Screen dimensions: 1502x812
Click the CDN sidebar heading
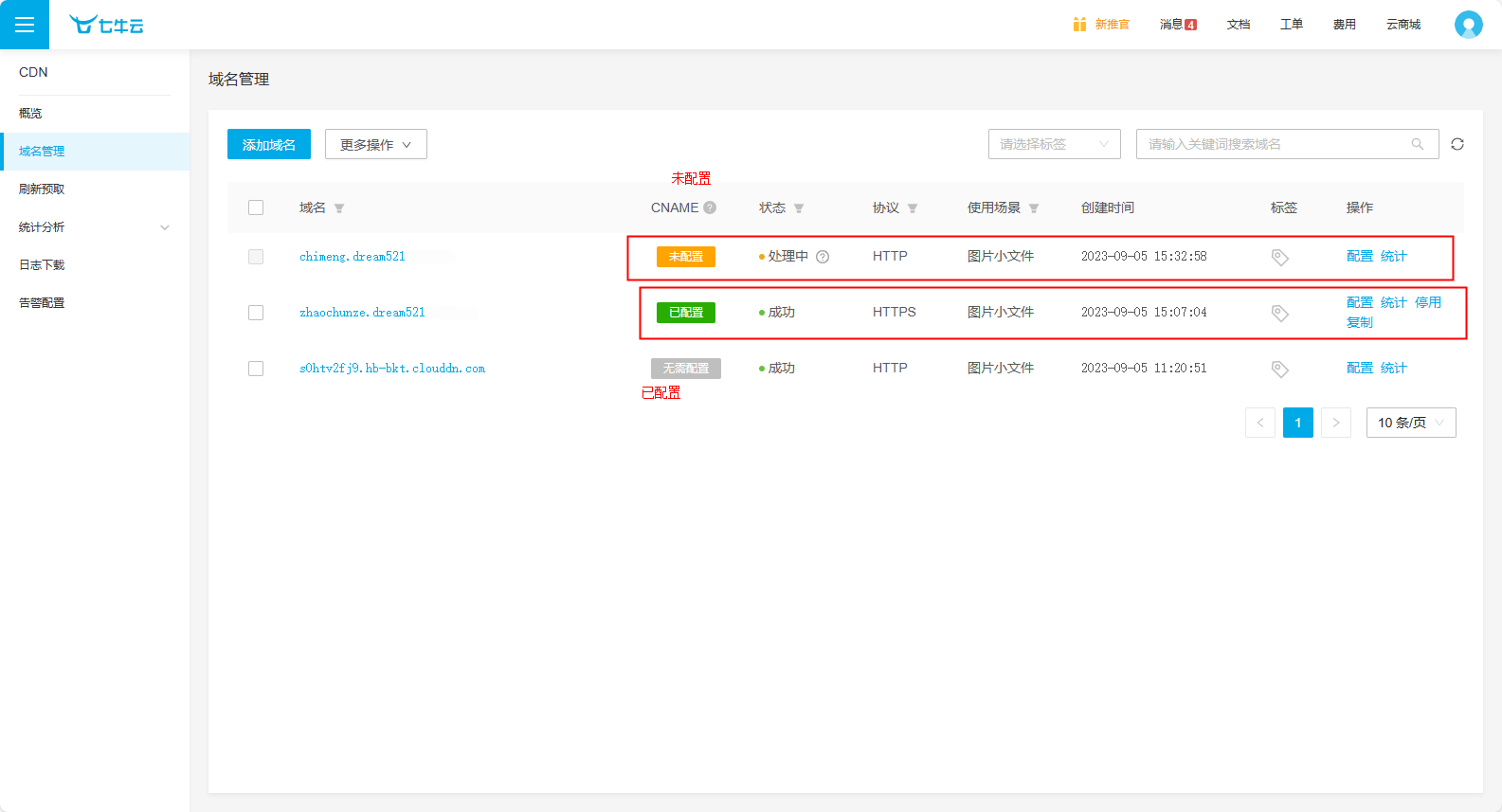click(33, 72)
